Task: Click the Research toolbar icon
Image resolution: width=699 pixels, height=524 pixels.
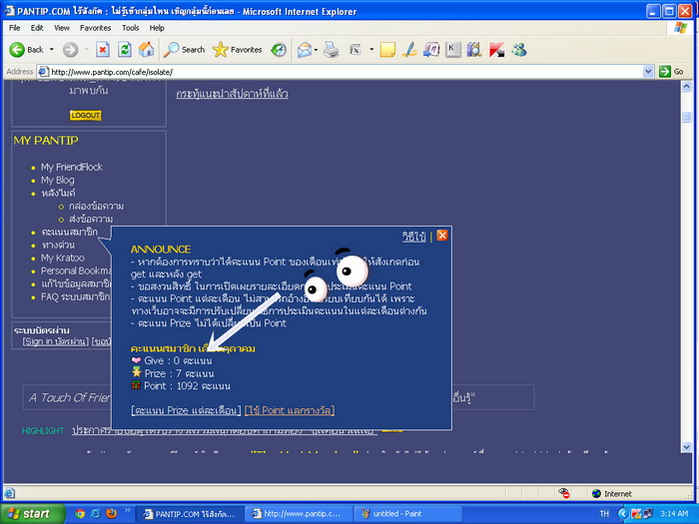Action: pos(431,50)
